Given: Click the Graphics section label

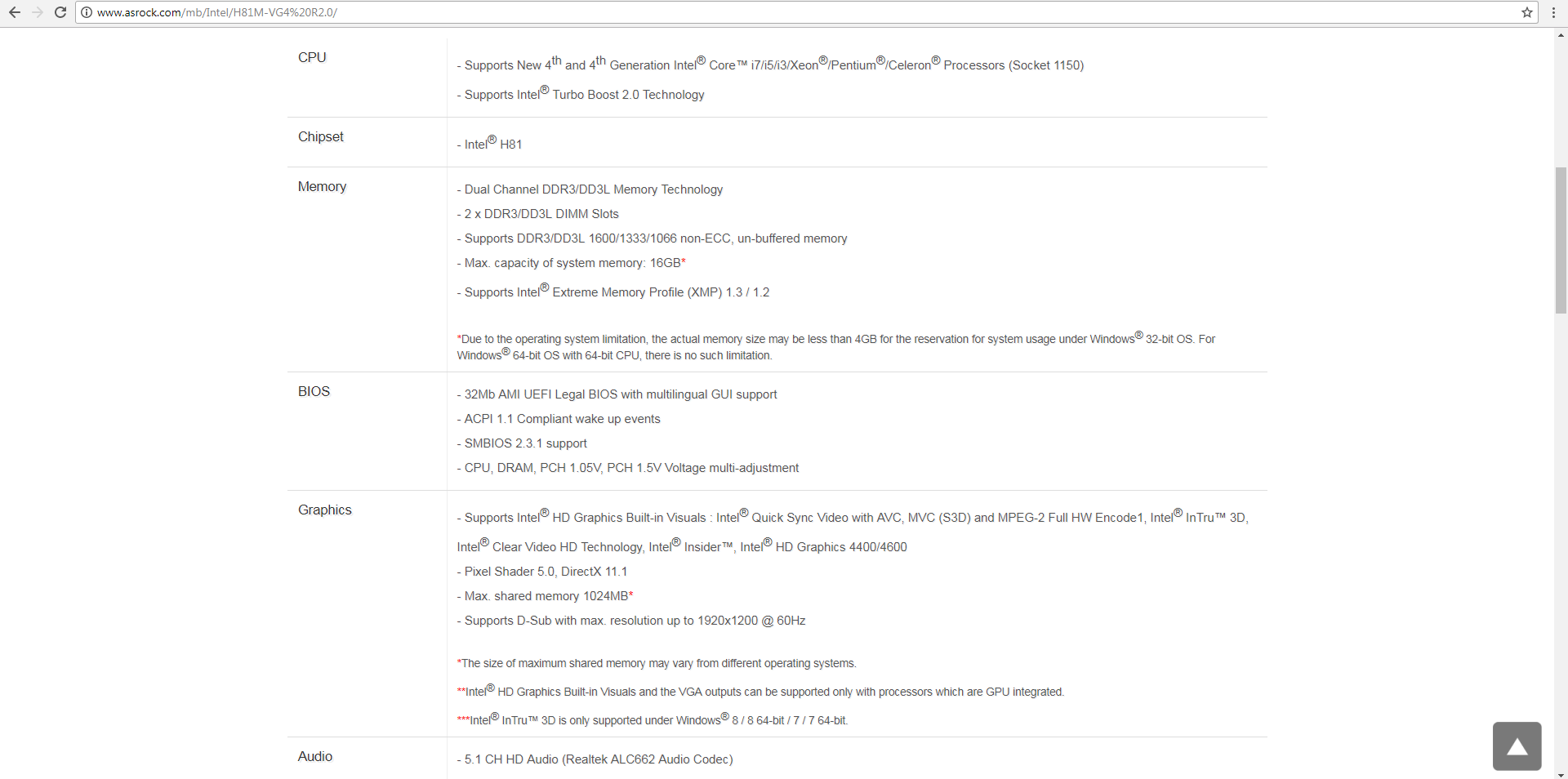Looking at the screenshot, I should coord(325,510).
